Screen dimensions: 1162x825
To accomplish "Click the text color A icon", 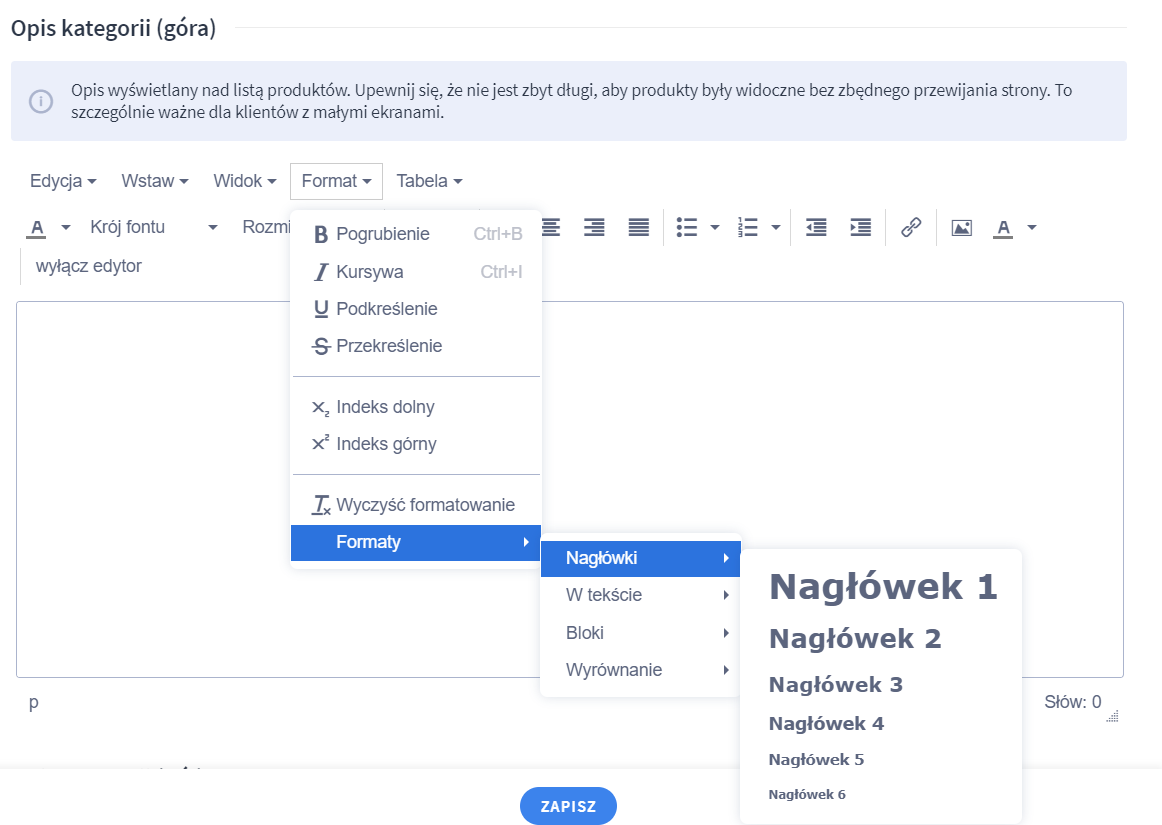I will pos(36,228).
